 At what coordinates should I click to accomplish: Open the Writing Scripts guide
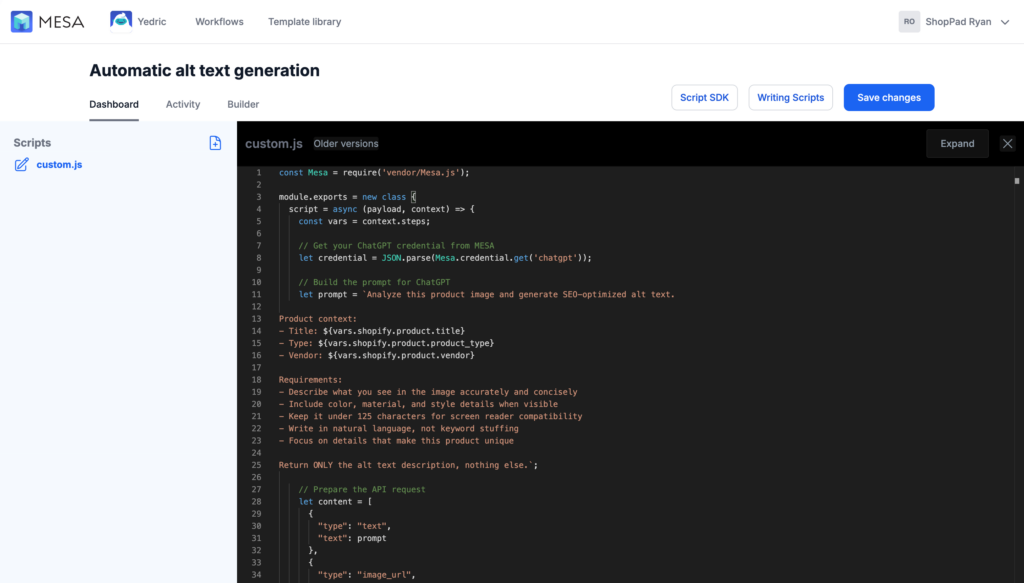(790, 97)
